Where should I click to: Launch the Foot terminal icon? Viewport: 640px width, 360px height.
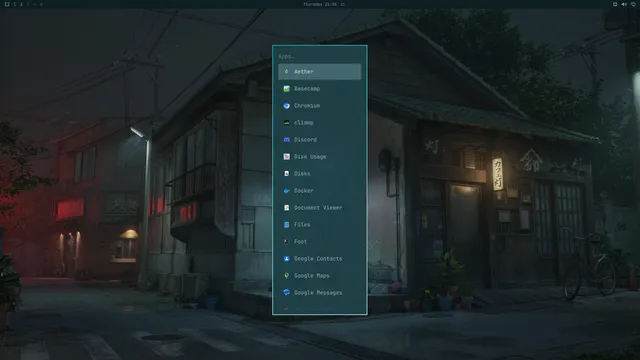pyautogui.click(x=287, y=242)
